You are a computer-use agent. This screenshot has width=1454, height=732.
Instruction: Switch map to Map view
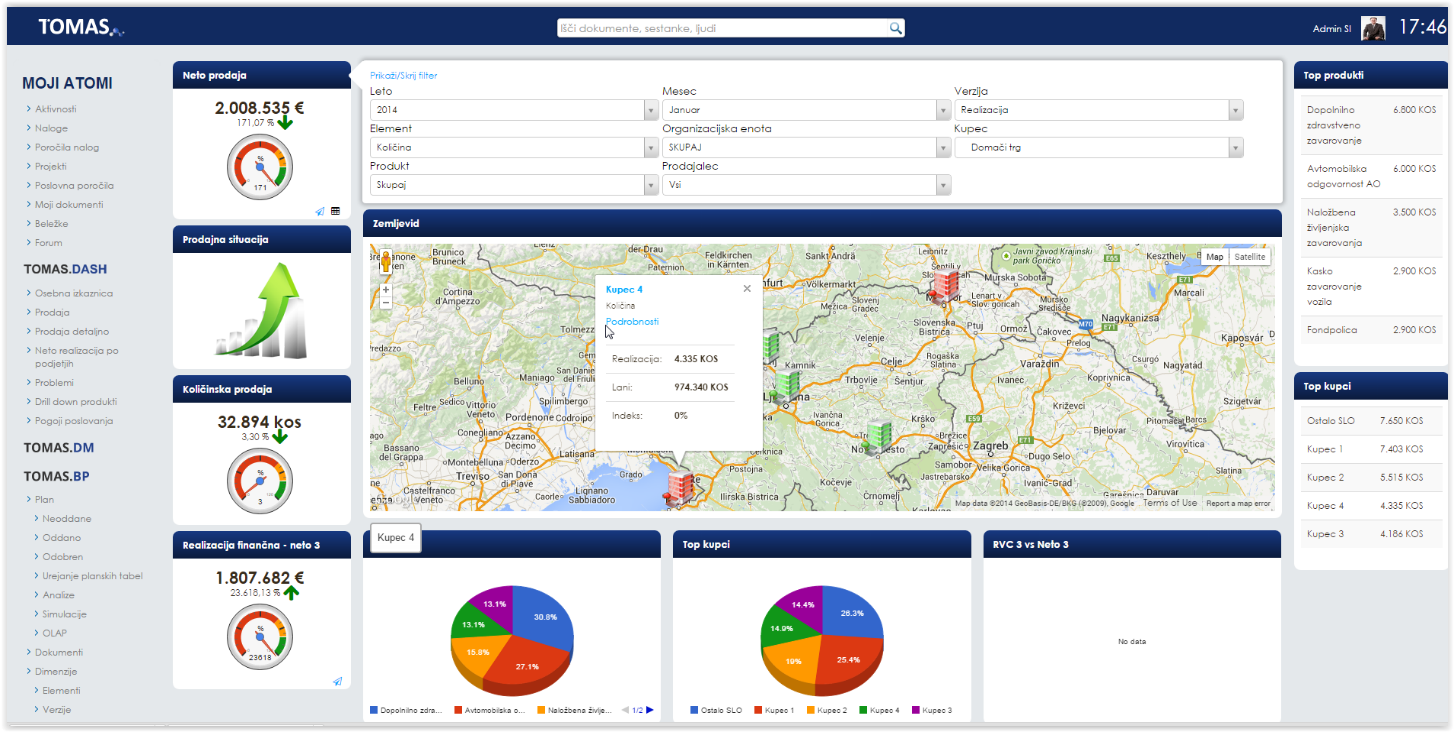point(1214,257)
